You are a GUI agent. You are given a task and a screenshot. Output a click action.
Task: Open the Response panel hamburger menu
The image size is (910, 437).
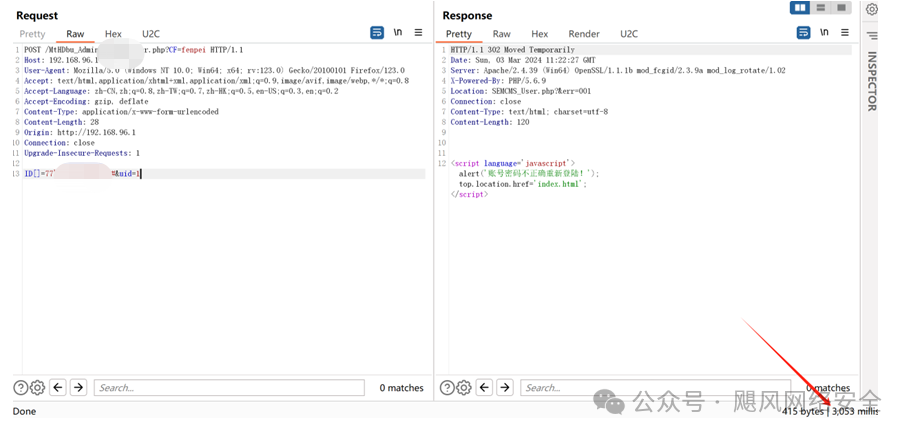pos(845,32)
